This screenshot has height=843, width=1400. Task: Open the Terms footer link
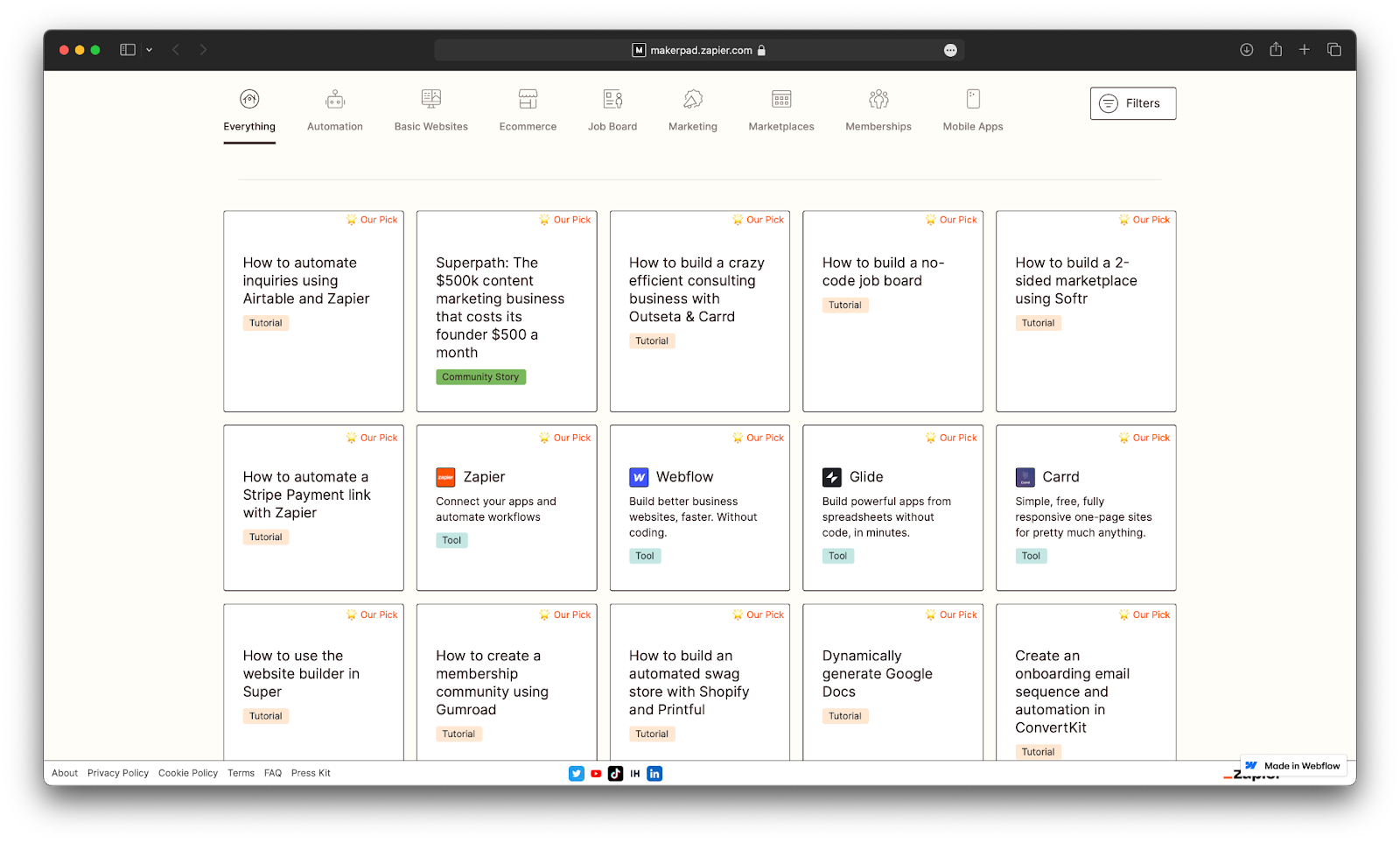pyautogui.click(x=241, y=774)
